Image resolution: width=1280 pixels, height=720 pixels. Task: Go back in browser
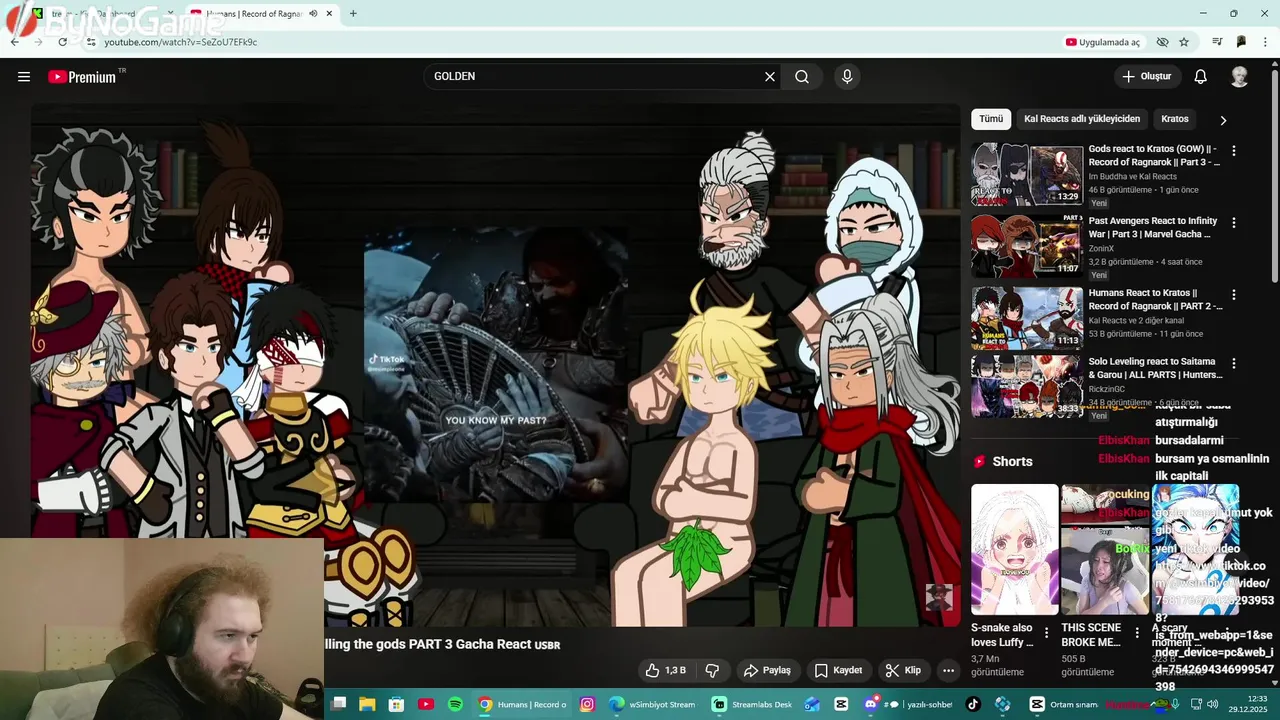point(14,42)
